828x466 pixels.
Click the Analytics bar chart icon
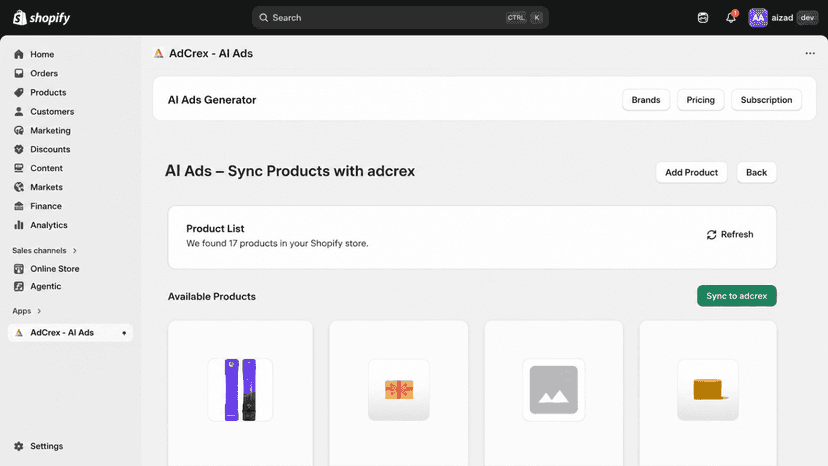[x=19, y=225]
